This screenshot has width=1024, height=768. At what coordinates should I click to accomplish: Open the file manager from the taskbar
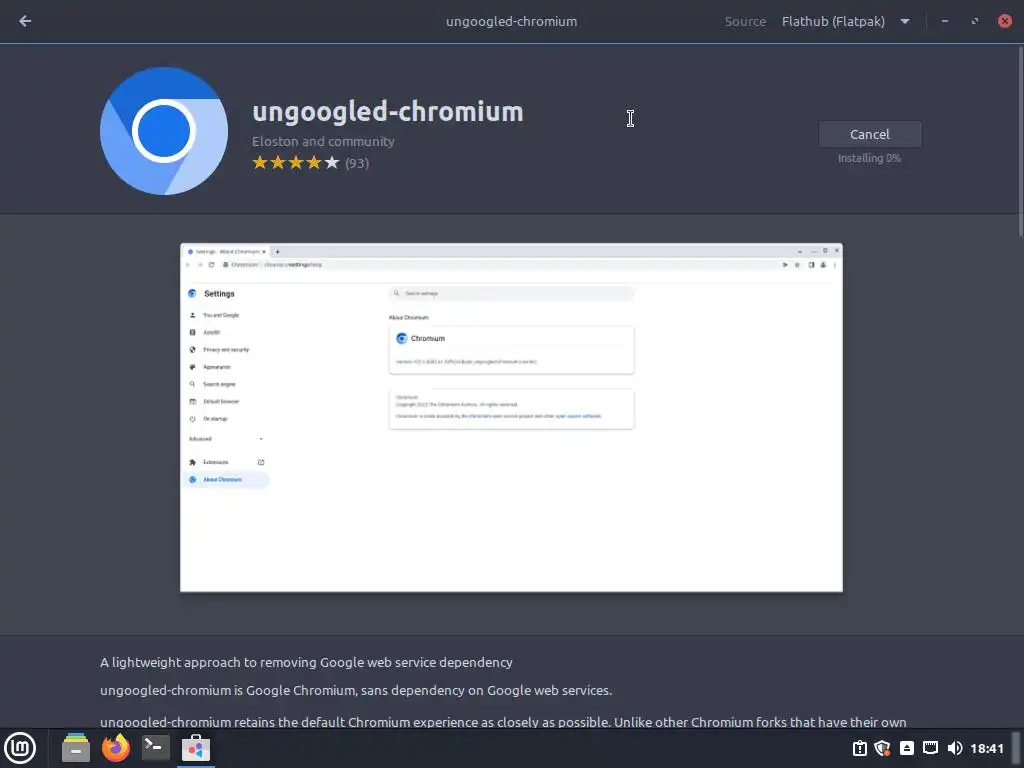click(x=76, y=748)
